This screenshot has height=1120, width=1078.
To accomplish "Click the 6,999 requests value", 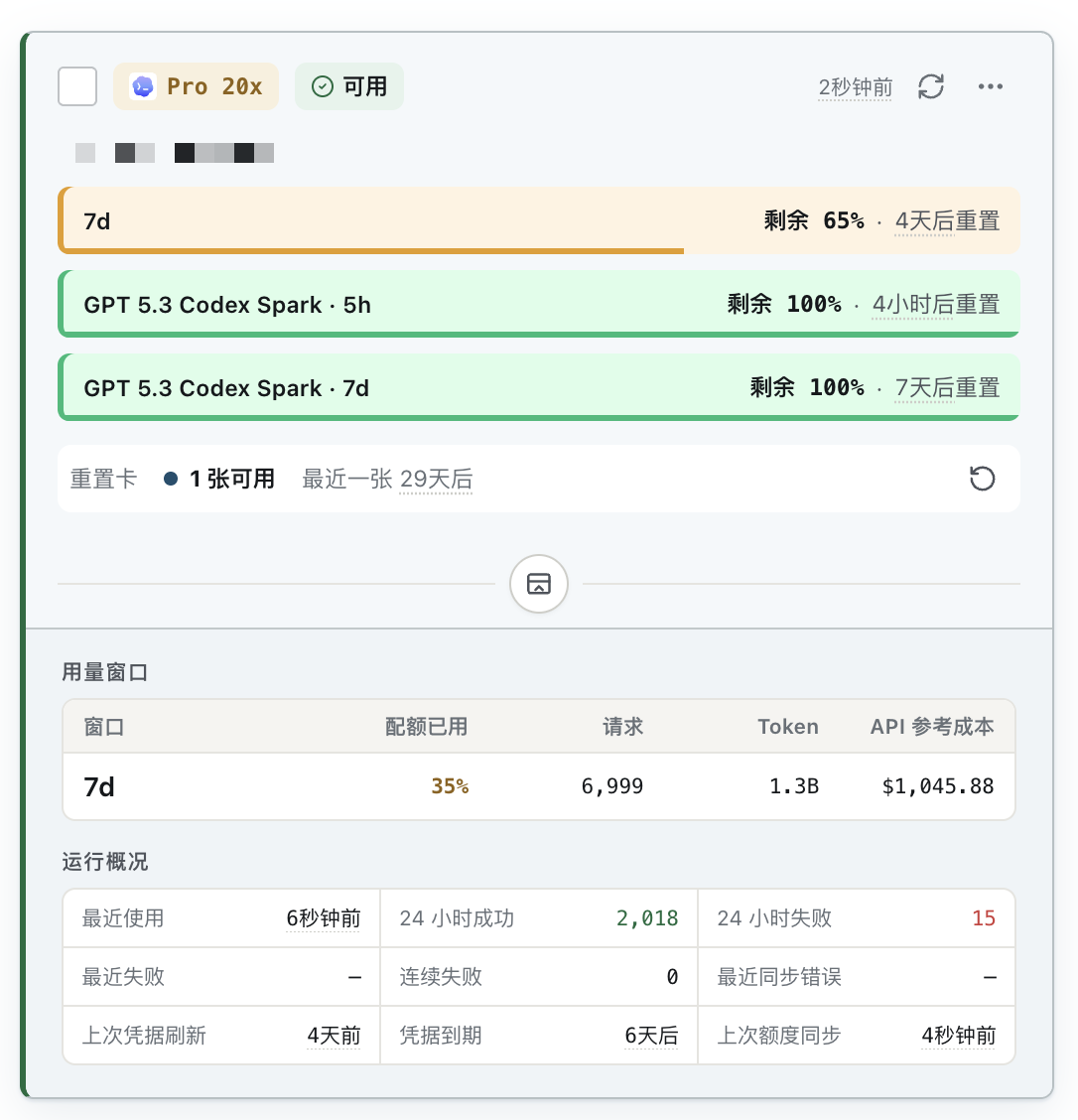I will (x=611, y=786).
